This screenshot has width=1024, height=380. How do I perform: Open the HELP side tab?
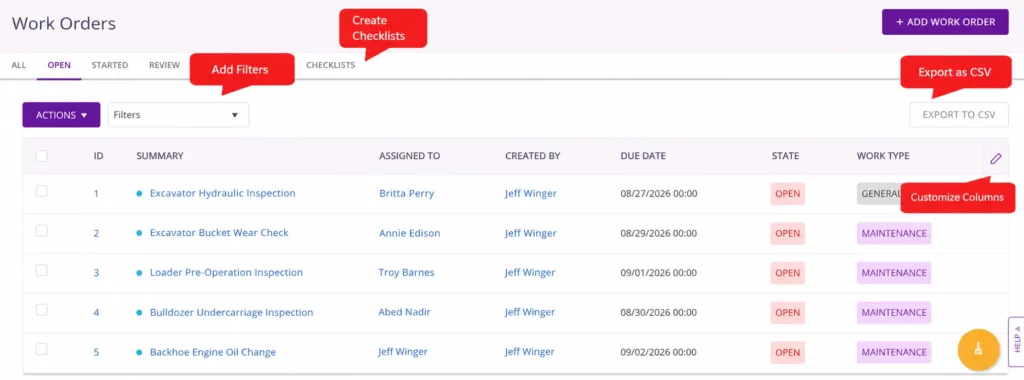tap(1016, 342)
